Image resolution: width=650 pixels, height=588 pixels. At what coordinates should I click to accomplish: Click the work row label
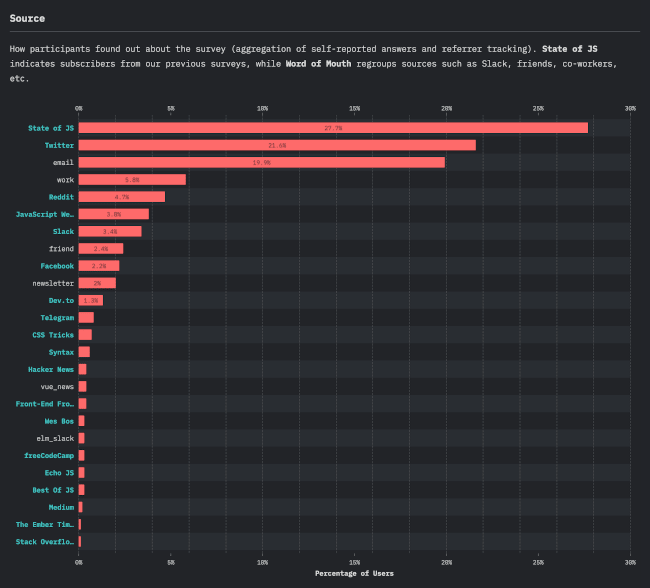65,180
